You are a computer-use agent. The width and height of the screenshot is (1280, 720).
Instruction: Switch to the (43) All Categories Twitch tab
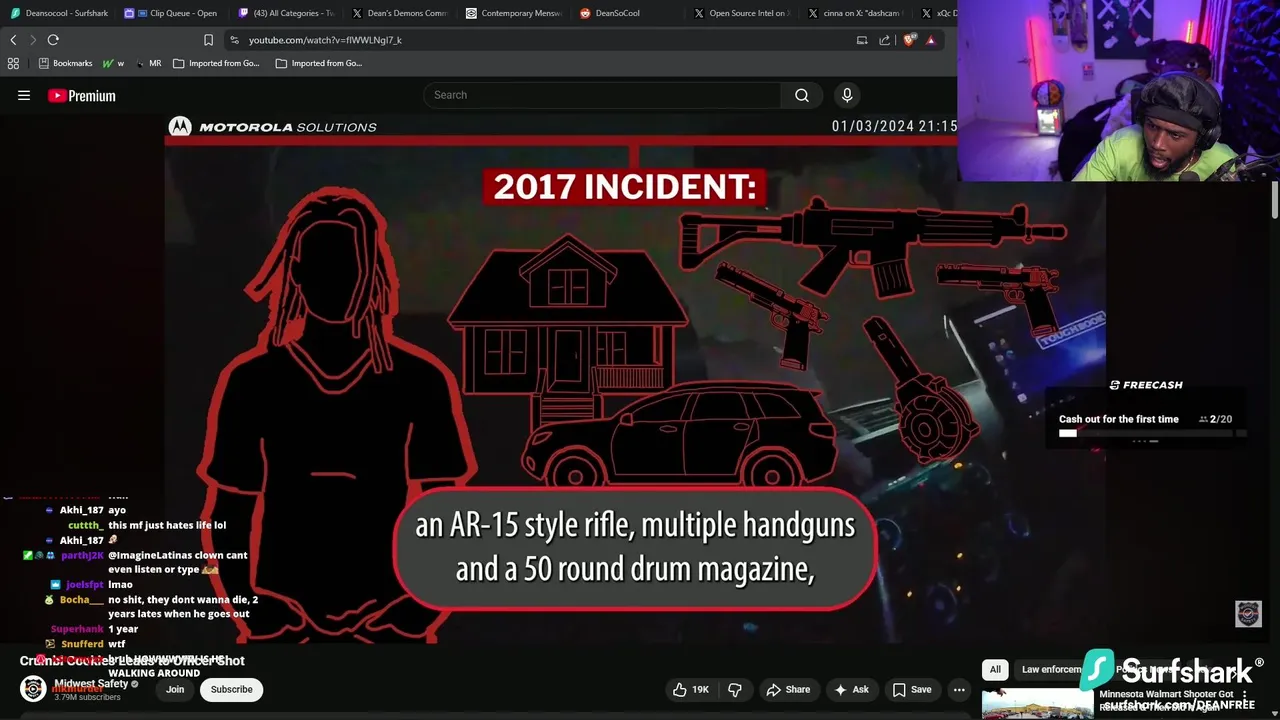(x=286, y=13)
